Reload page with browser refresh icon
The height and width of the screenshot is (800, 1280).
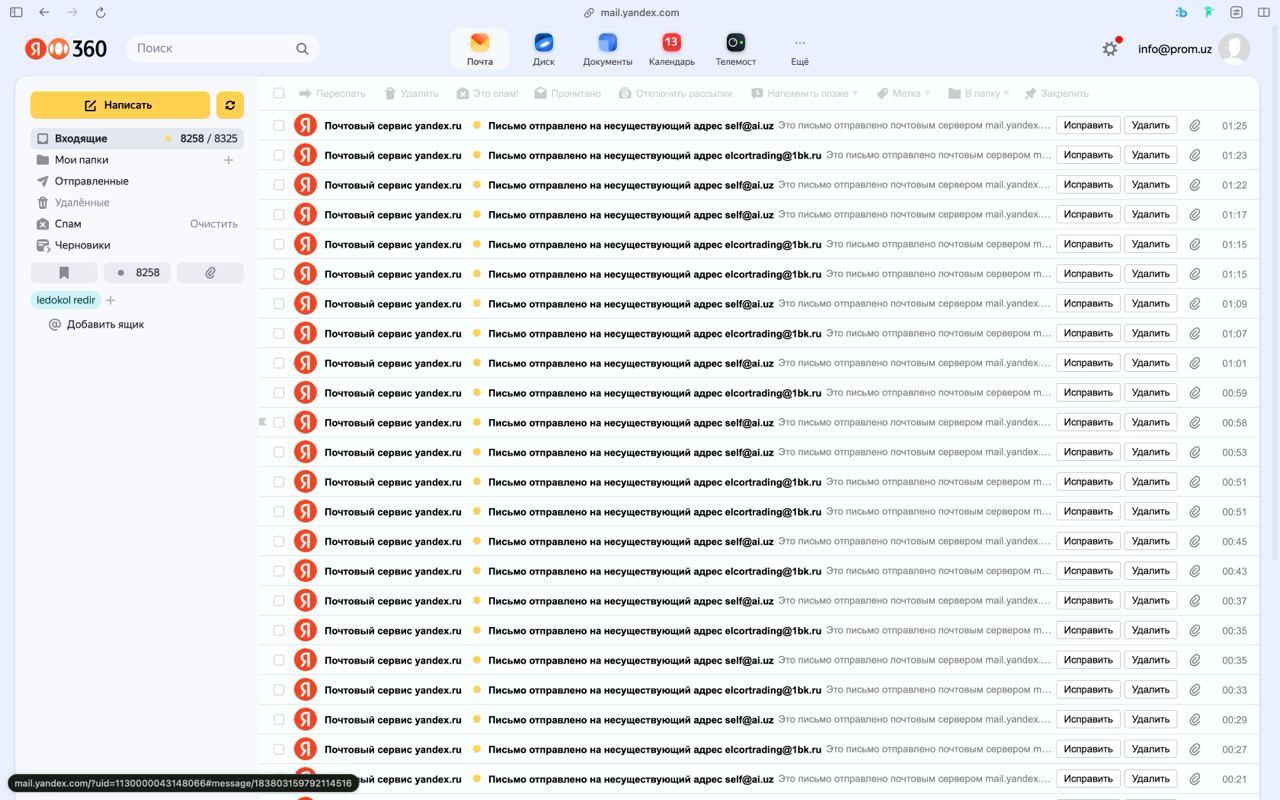tap(100, 12)
